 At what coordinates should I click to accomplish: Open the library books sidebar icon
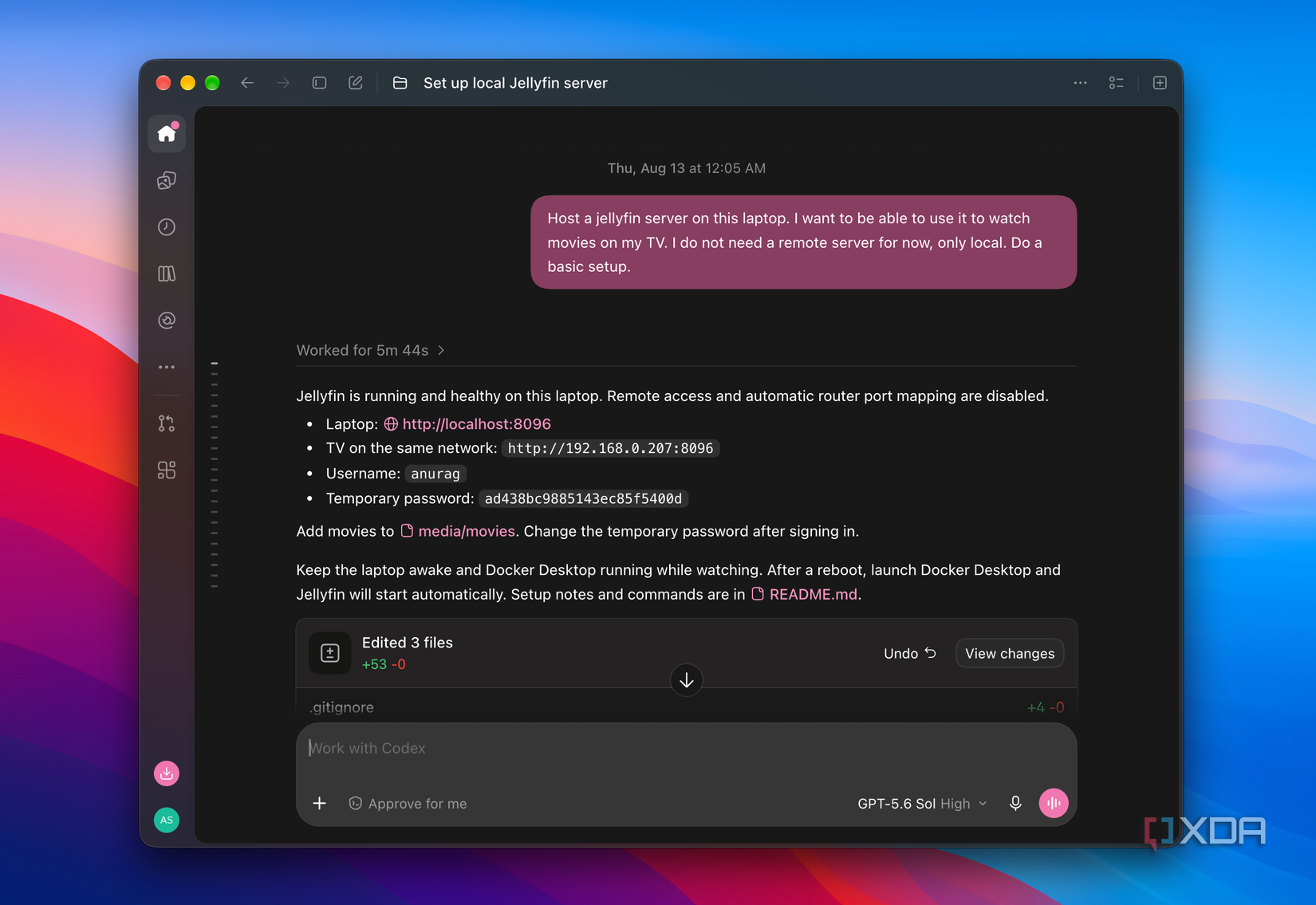(167, 273)
